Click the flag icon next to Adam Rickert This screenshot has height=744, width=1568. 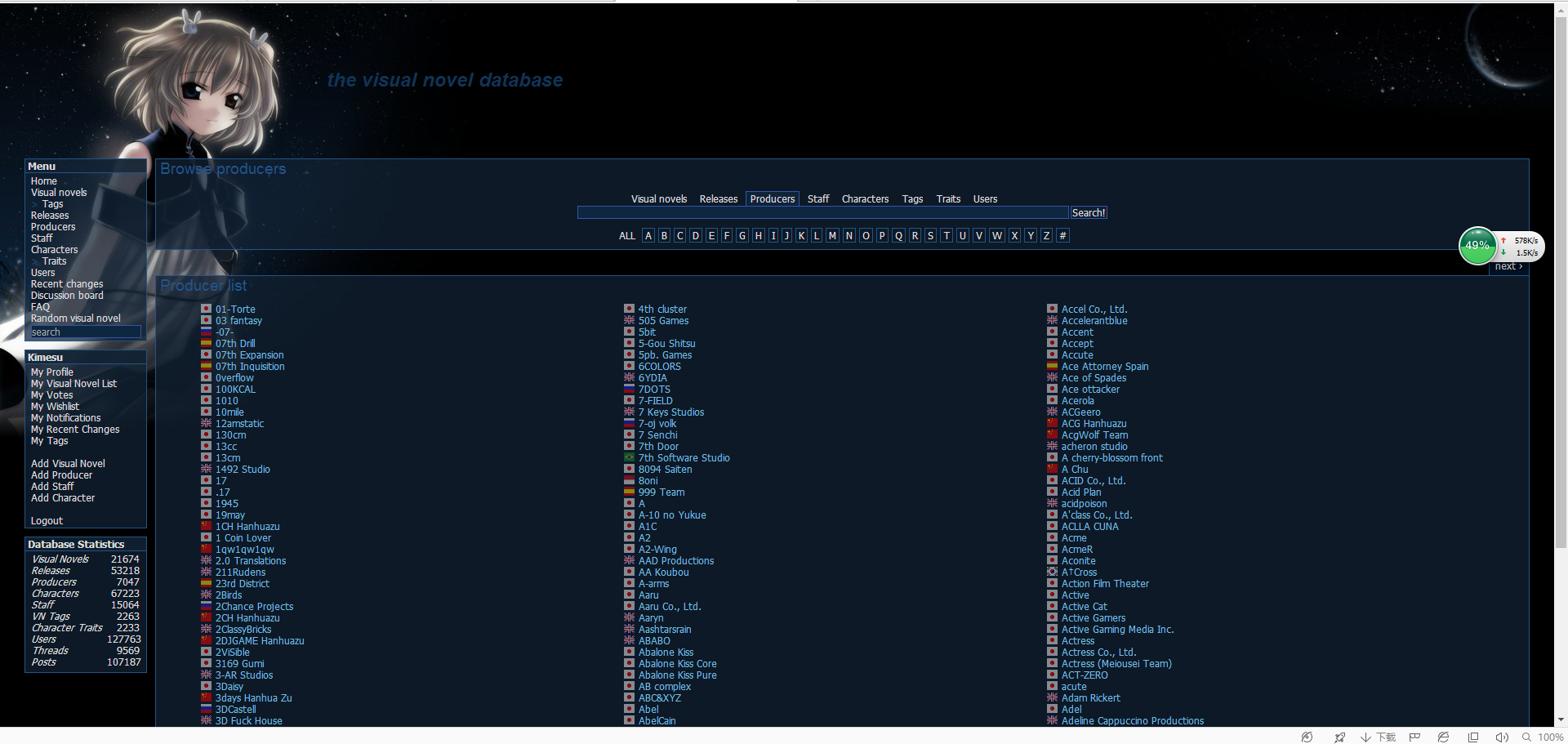tap(1053, 697)
